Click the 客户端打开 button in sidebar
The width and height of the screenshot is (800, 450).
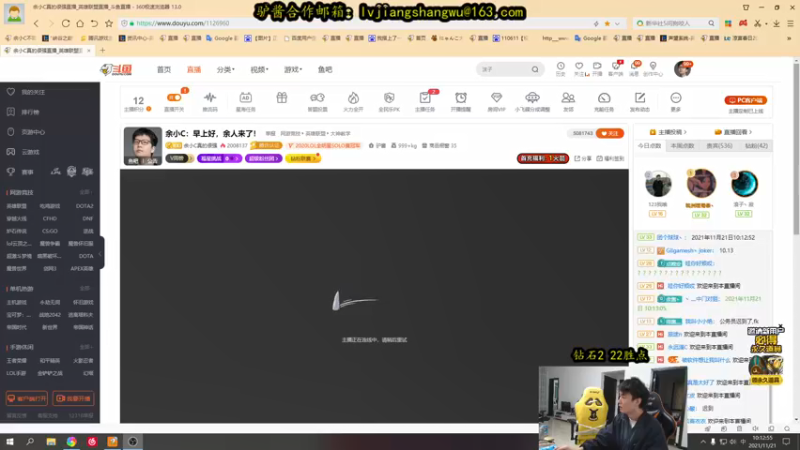point(27,398)
